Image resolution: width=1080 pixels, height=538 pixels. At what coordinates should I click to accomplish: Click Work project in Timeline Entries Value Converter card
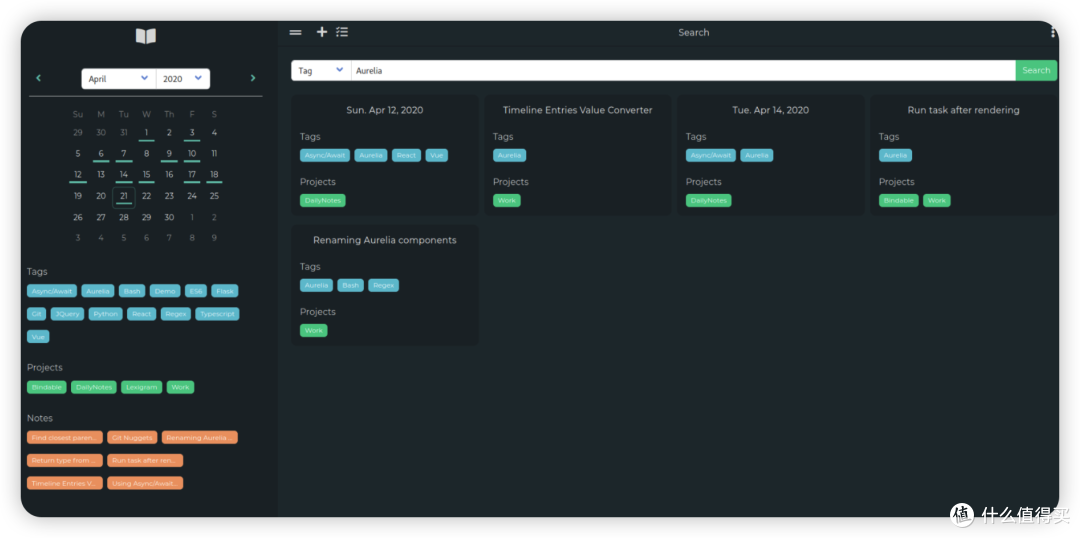(507, 200)
